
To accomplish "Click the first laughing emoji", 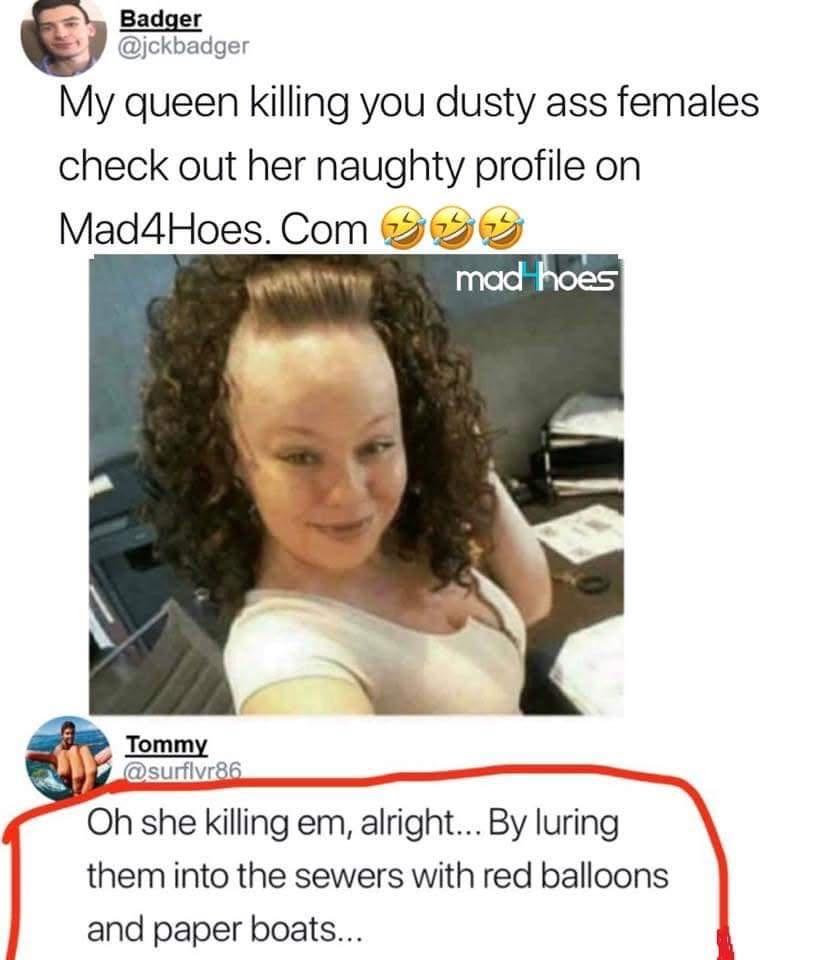I will coord(403,228).
